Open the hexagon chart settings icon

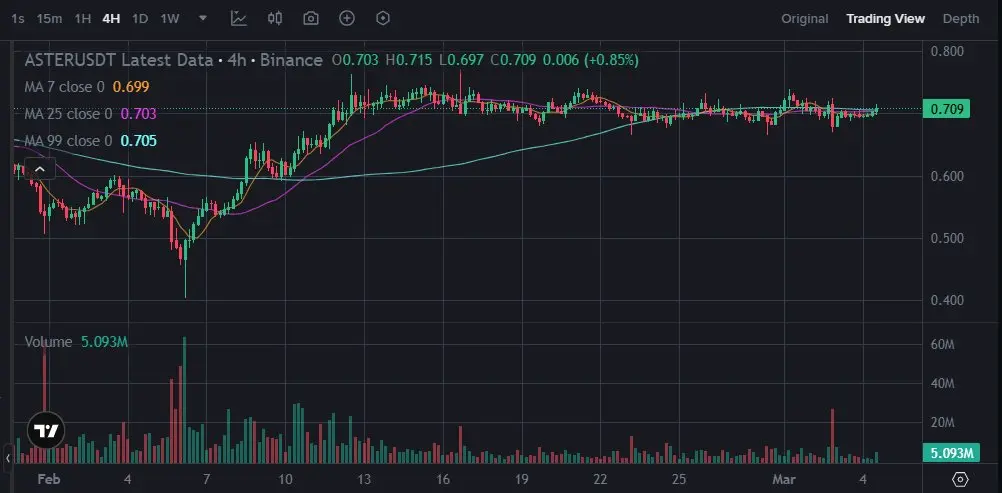point(383,19)
